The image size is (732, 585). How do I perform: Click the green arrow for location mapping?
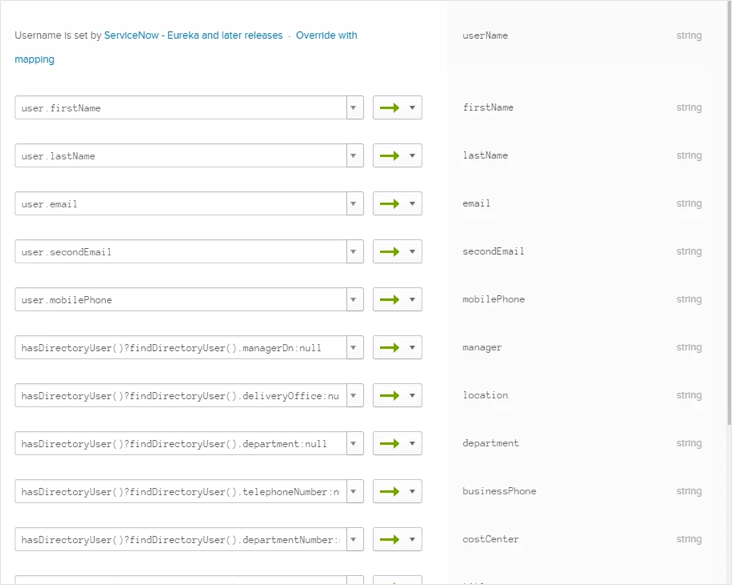coord(390,396)
